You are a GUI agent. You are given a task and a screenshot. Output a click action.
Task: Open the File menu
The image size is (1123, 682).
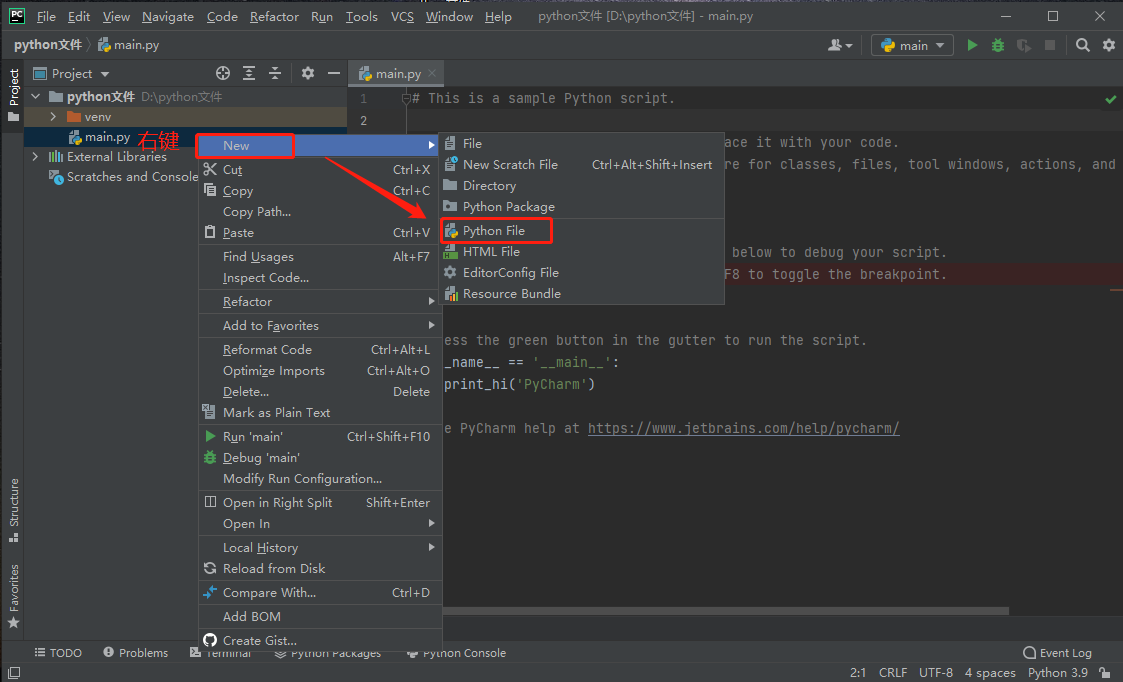46,16
